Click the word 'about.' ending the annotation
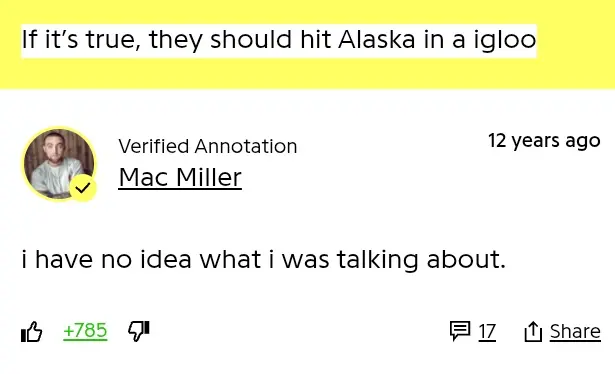The height and width of the screenshot is (374, 615). [x=466, y=259]
